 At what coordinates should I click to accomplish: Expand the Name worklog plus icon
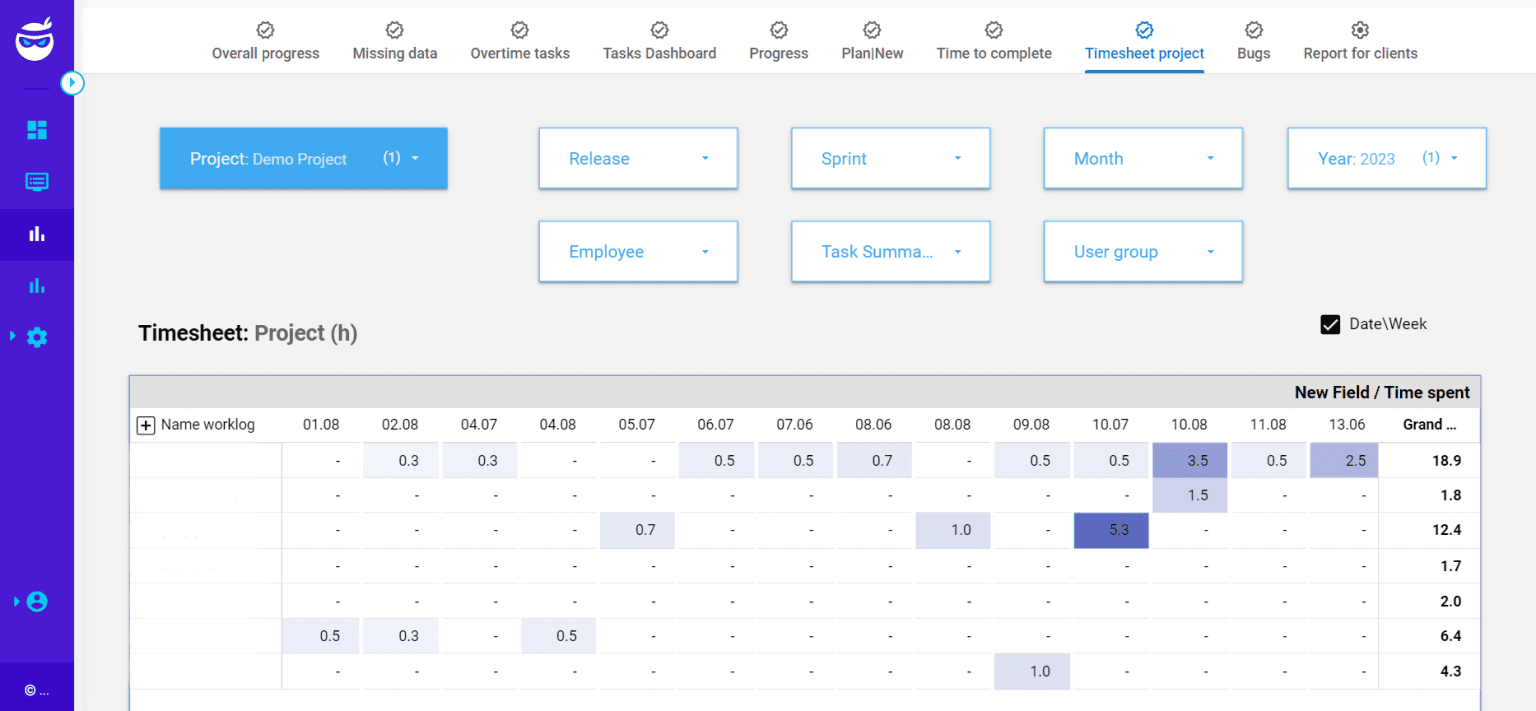click(146, 424)
